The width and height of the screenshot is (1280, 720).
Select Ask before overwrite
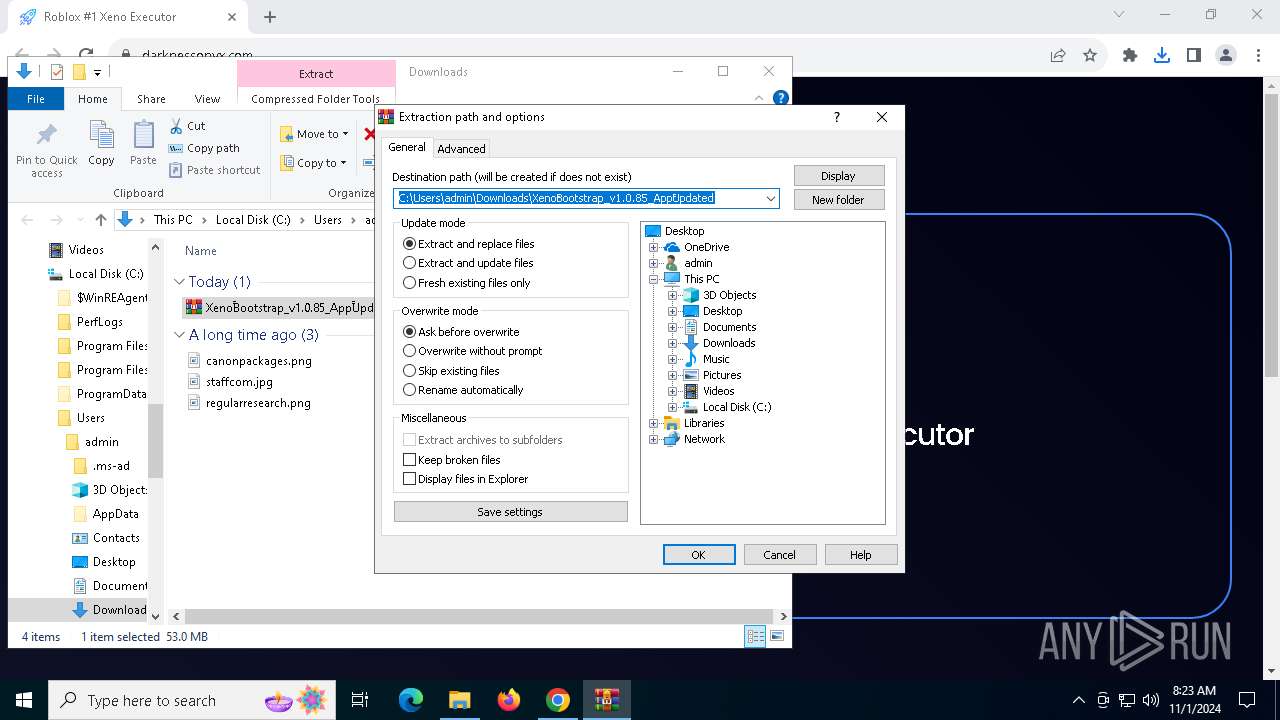[461, 332]
